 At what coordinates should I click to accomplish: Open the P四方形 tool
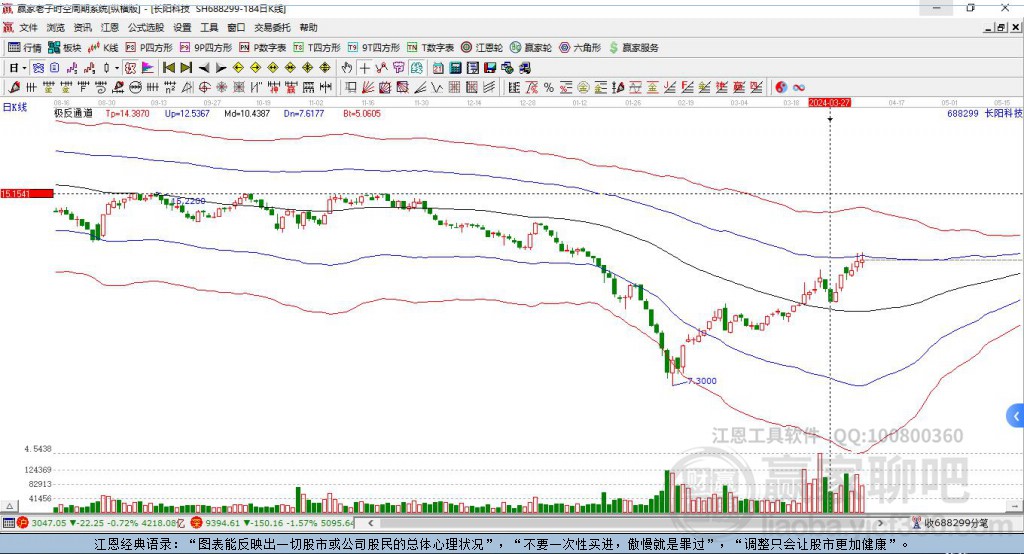(149, 48)
